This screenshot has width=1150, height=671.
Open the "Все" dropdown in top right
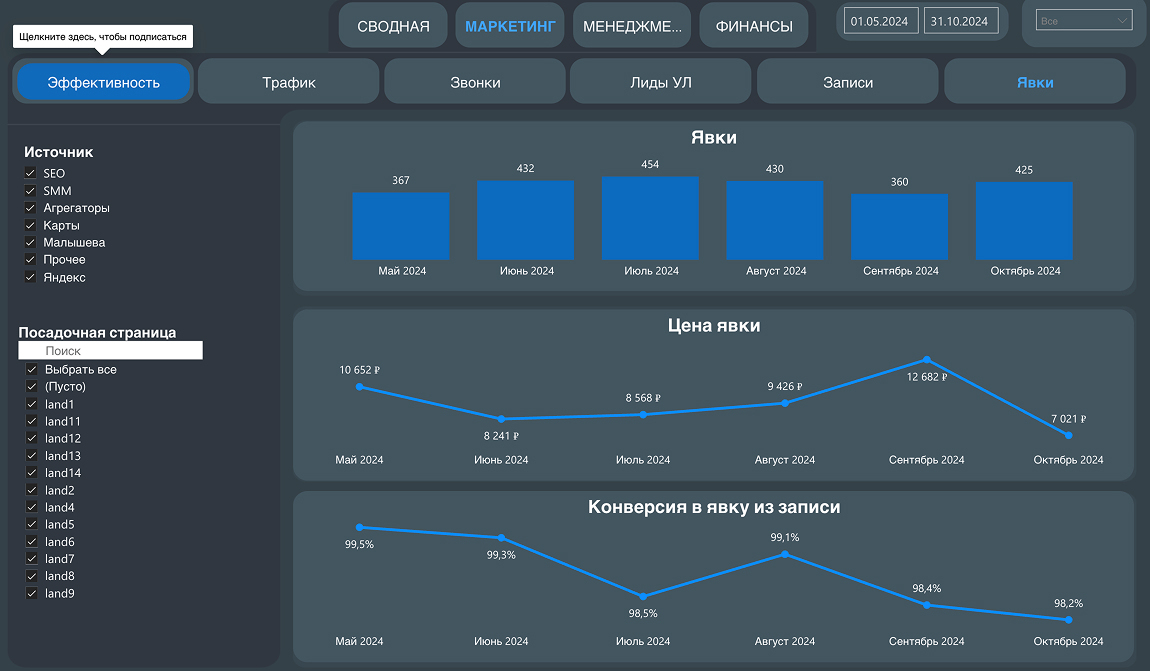(1084, 21)
